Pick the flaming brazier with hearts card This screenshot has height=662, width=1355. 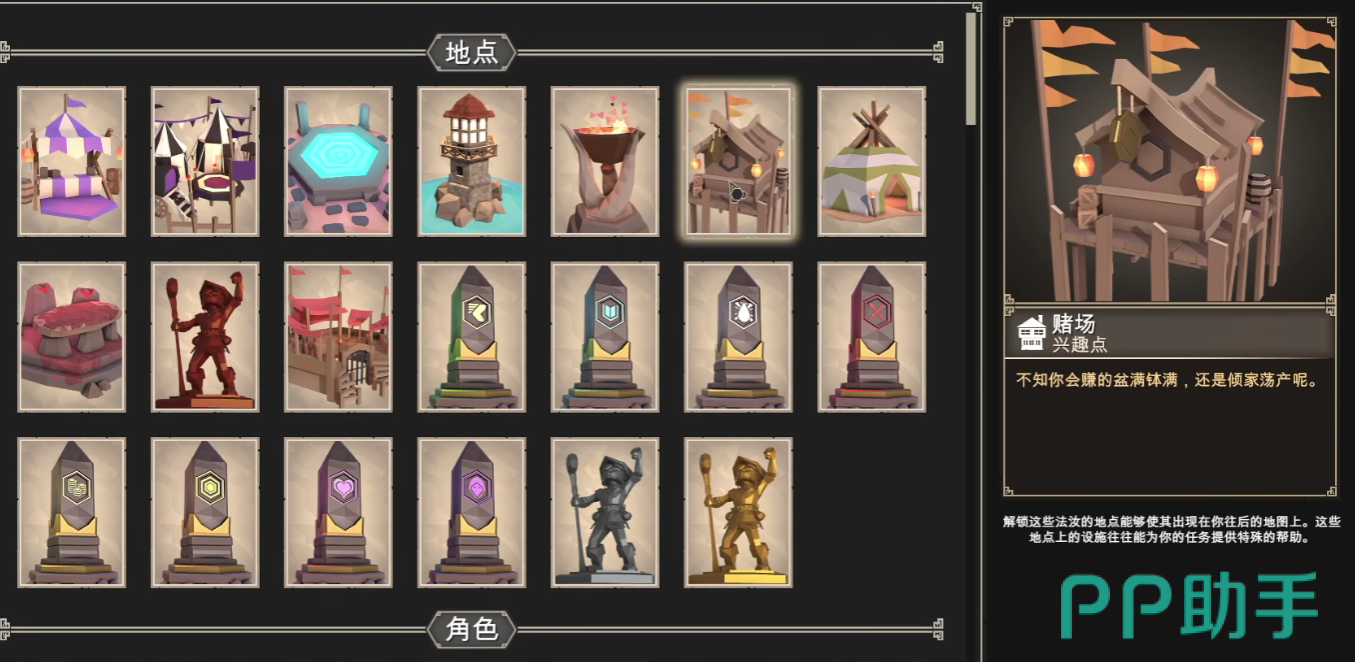(605, 161)
